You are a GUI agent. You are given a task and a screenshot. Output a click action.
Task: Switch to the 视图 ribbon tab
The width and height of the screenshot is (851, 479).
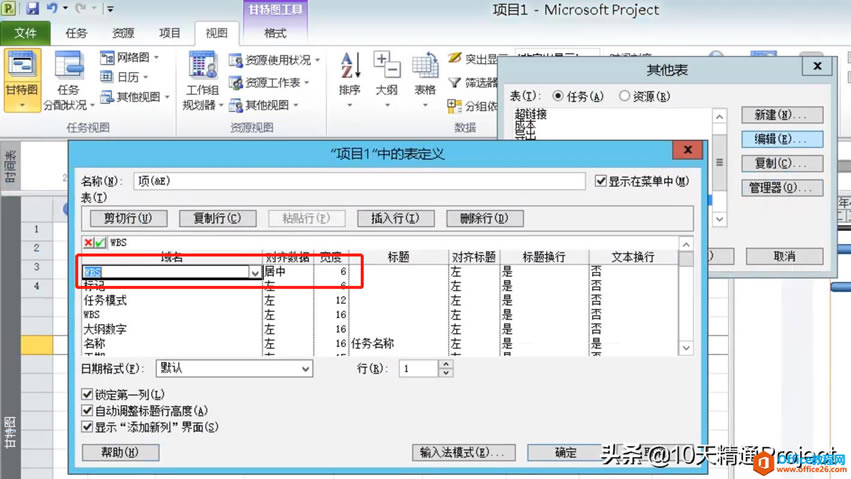(x=217, y=34)
